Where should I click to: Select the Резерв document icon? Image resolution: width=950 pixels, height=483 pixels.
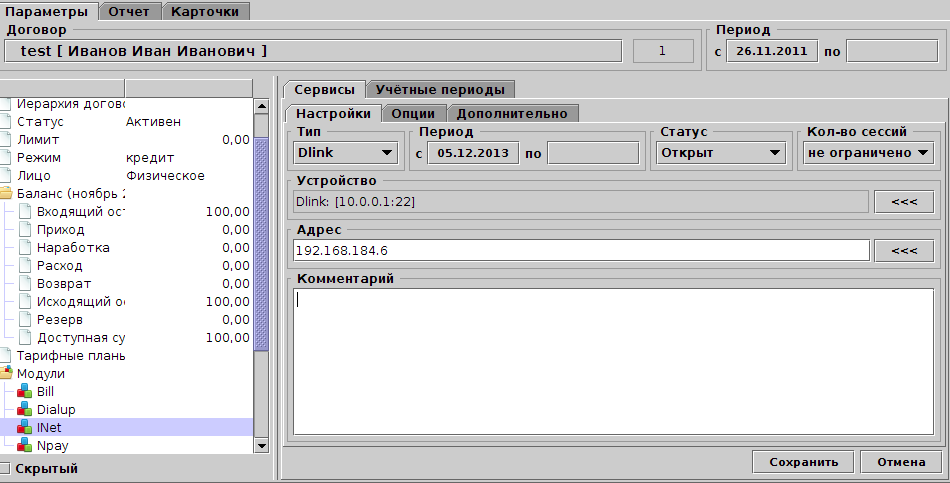tap(25, 320)
